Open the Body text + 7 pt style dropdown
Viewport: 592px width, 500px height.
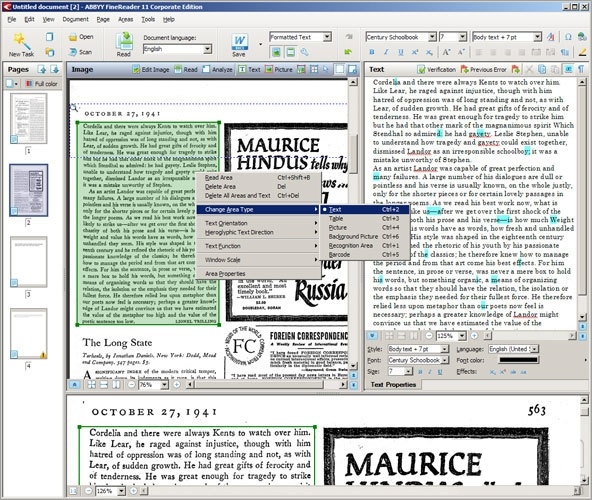pyautogui.click(x=537, y=37)
